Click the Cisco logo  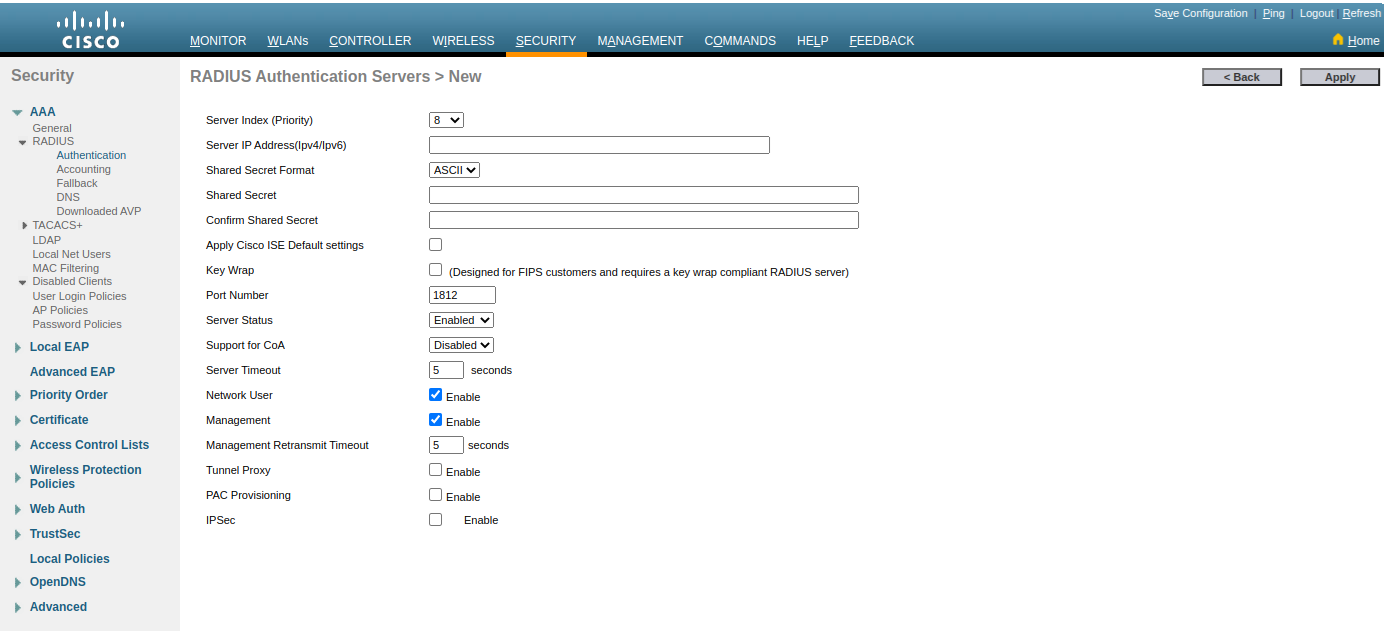(90, 29)
